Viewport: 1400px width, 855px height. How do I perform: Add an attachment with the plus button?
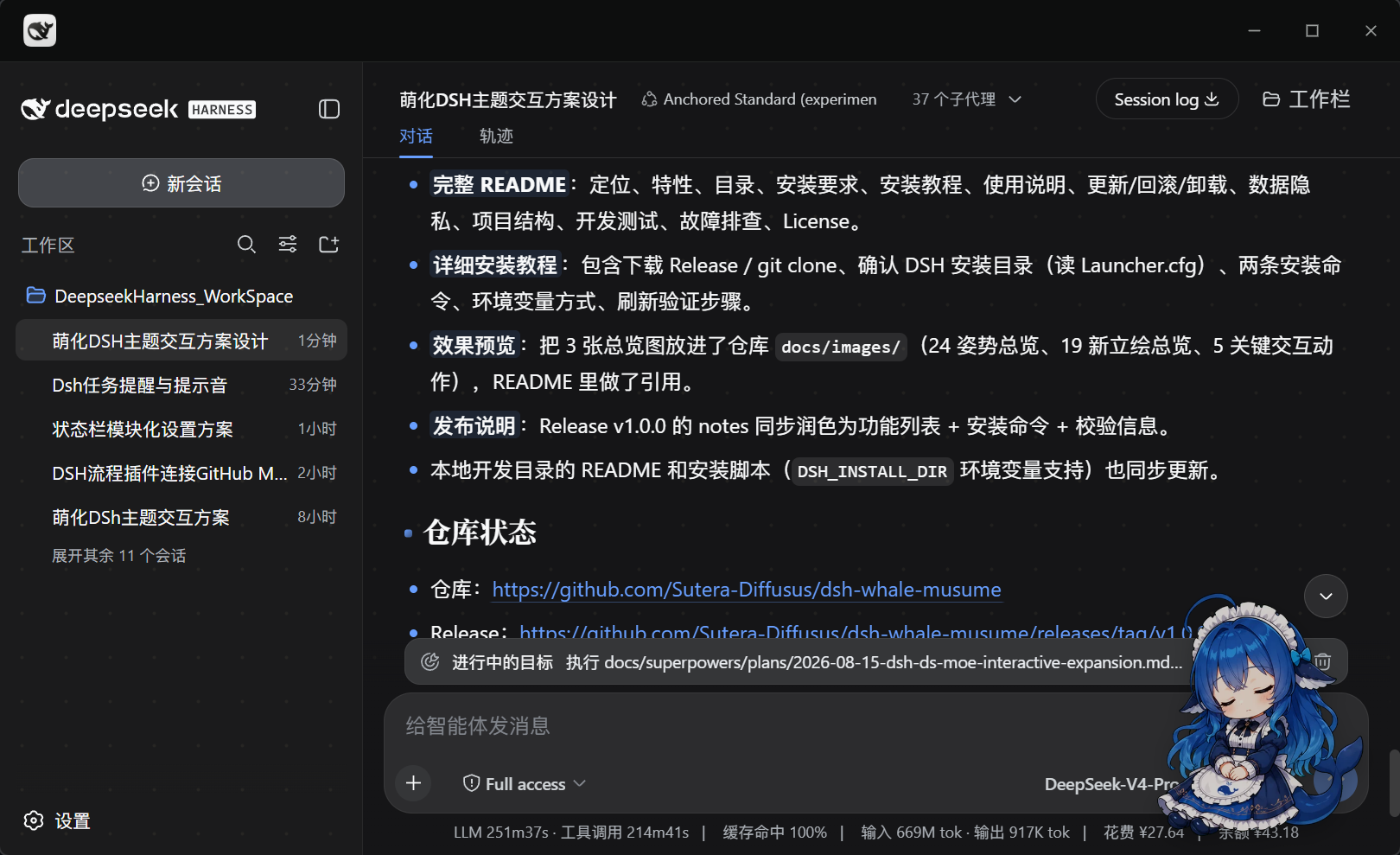point(414,783)
